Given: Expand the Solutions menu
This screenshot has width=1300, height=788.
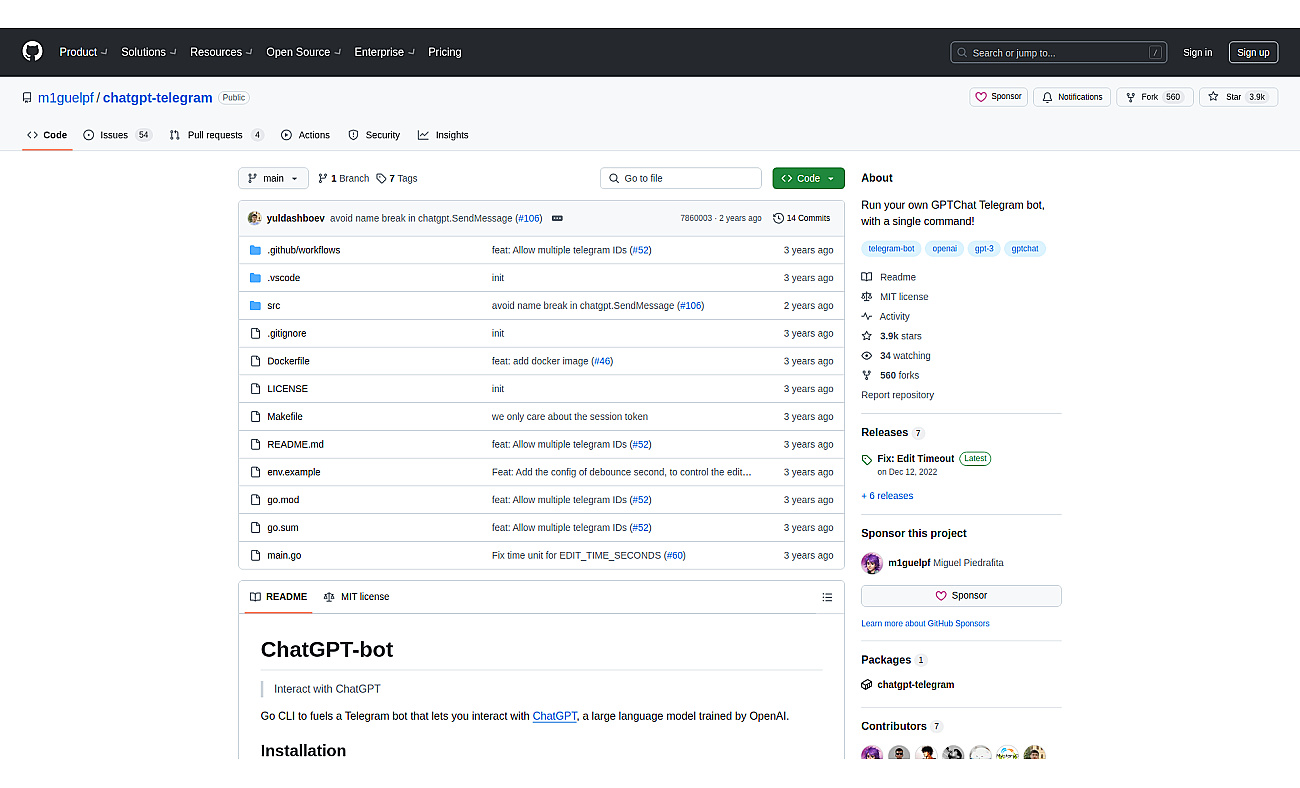Looking at the screenshot, I should tap(149, 52).
